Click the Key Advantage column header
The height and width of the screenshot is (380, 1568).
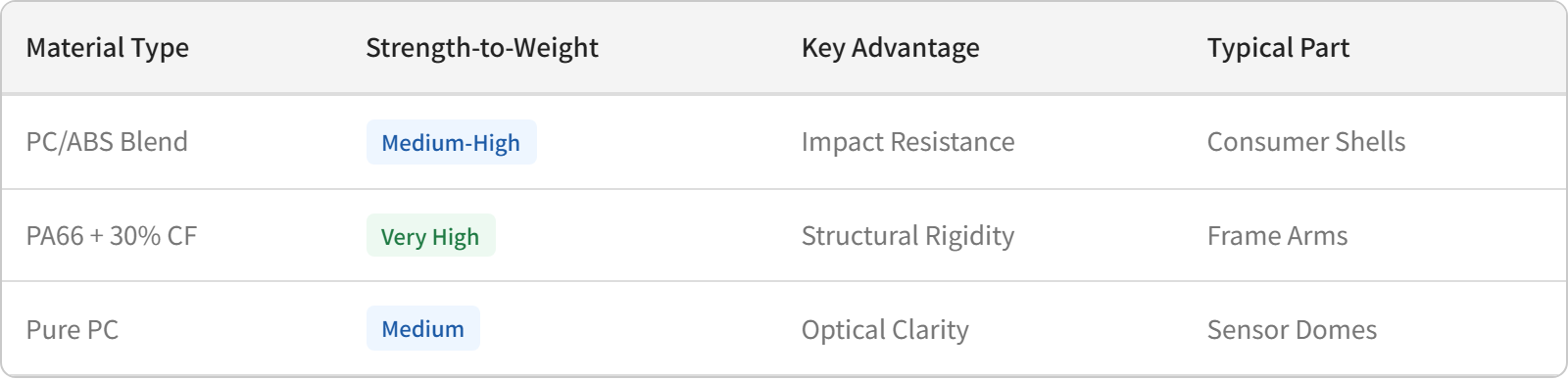[891, 48]
